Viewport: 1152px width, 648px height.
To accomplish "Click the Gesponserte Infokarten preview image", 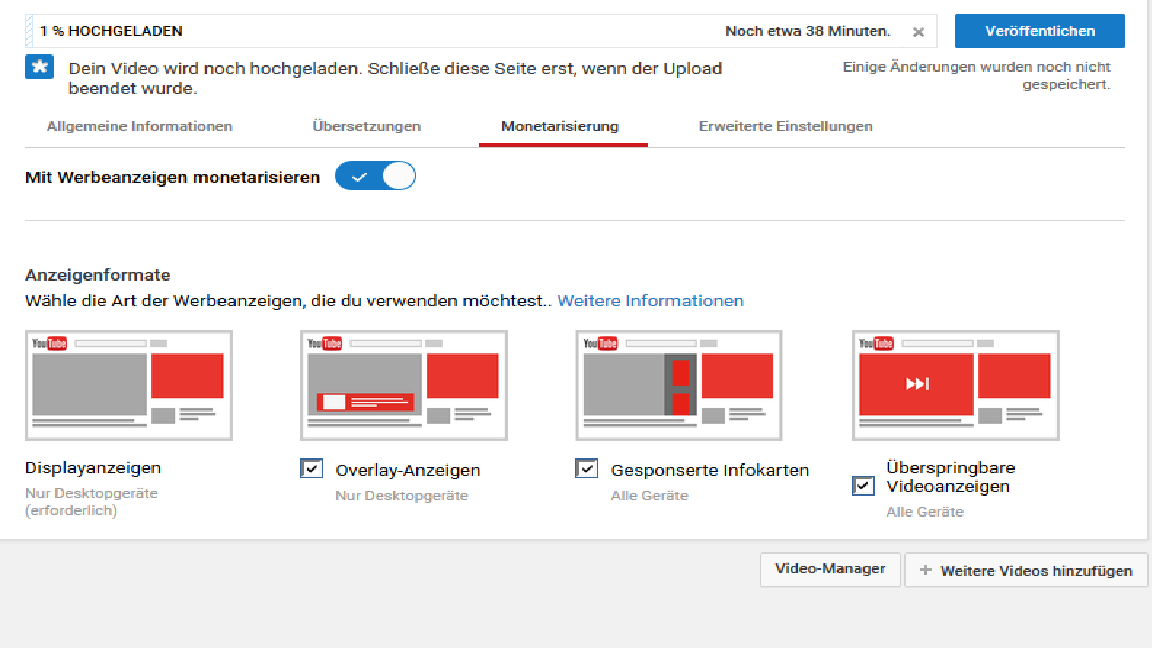I will (x=680, y=385).
